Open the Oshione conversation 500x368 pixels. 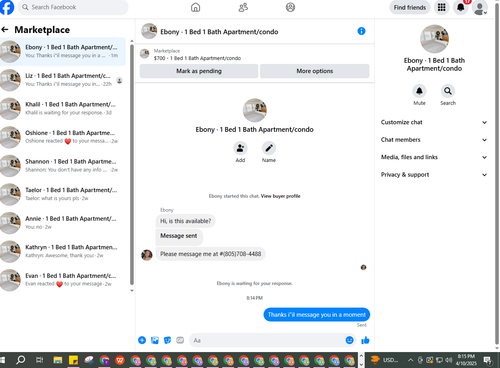pyautogui.click(x=63, y=137)
